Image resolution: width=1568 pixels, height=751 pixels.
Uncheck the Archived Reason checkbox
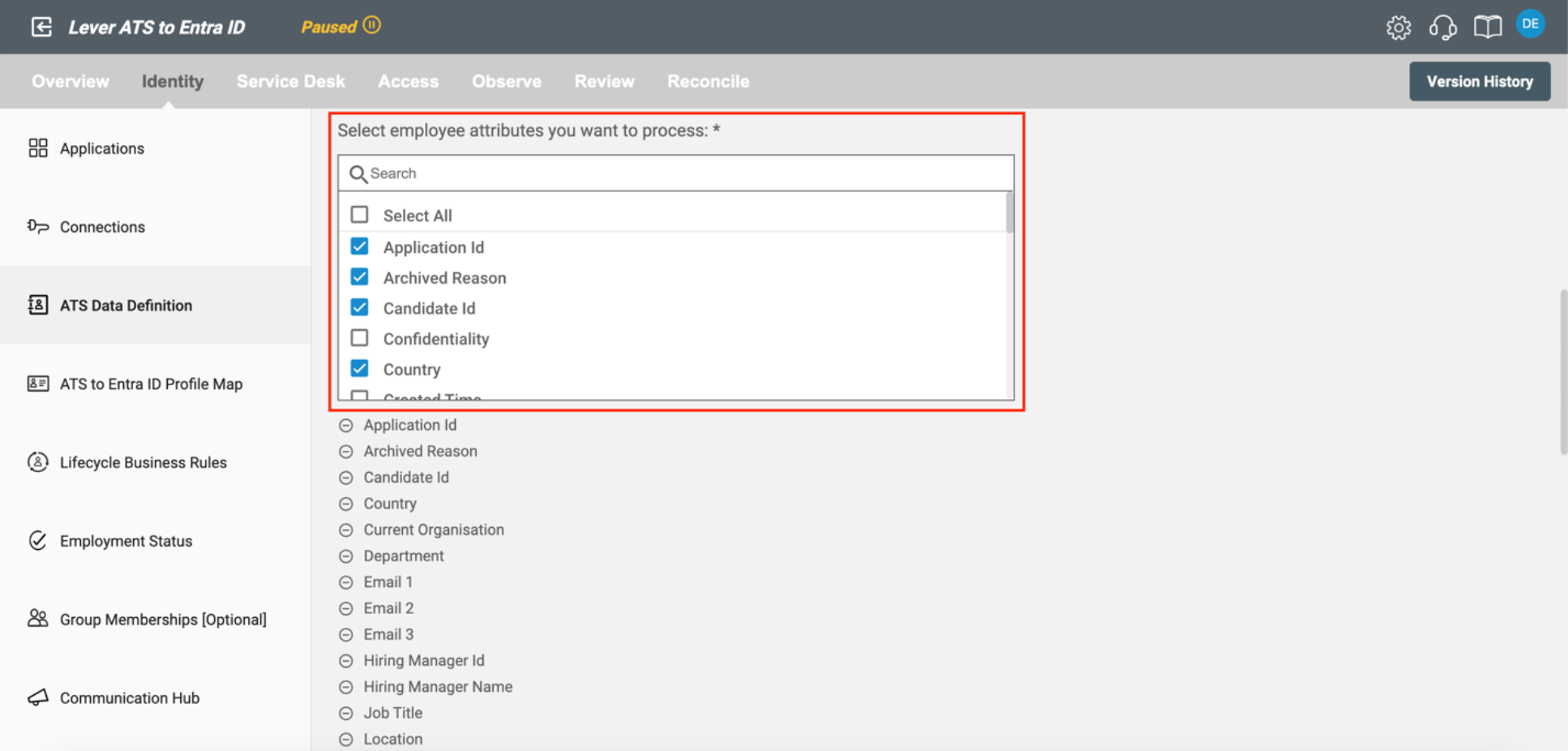pyautogui.click(x=359, y=277)
